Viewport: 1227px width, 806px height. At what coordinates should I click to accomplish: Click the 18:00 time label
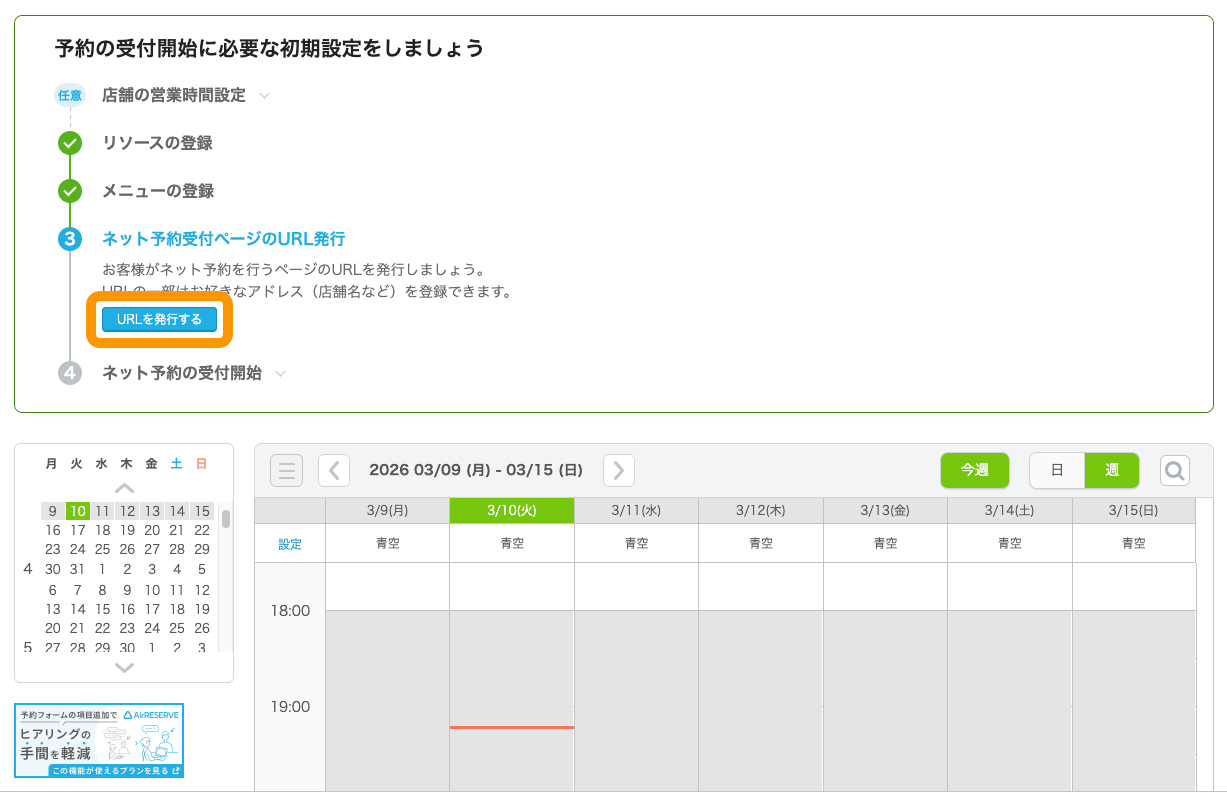coord(290,610)
